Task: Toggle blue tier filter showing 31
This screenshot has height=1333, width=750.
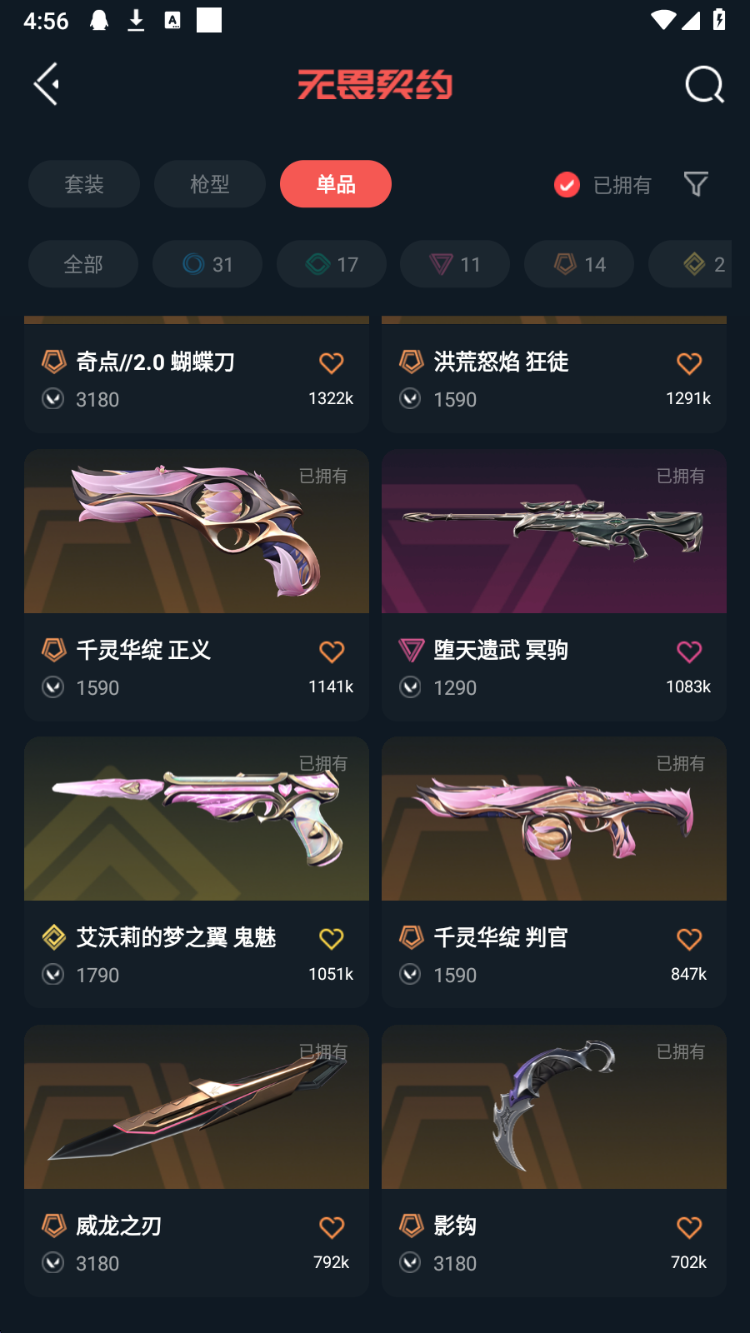Action: pos(207,264)
